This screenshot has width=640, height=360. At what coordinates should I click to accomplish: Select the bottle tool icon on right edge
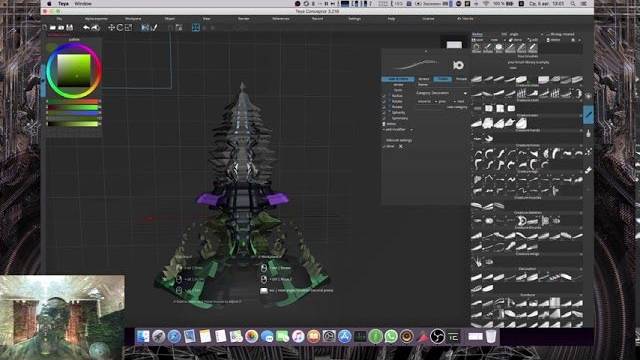pyautogui.click(x=588, y=133)
